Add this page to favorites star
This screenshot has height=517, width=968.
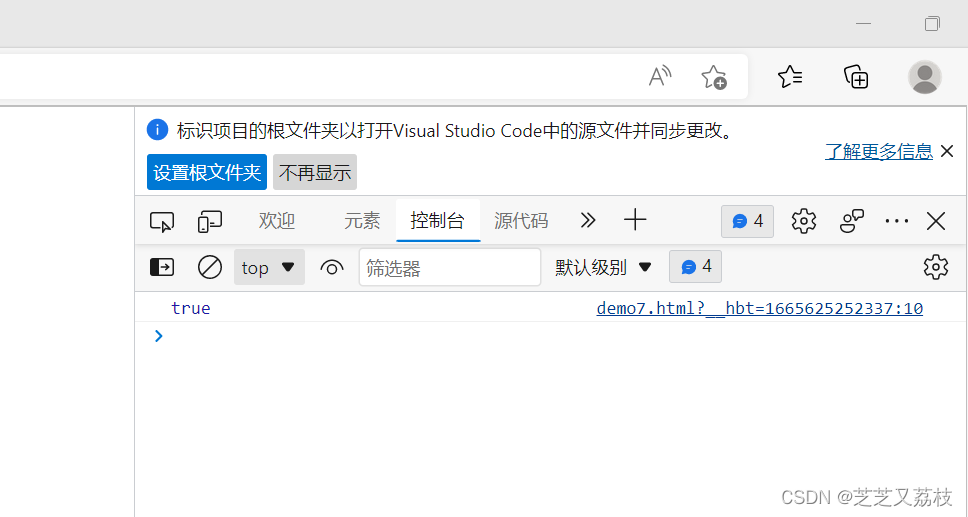(714, 77)
